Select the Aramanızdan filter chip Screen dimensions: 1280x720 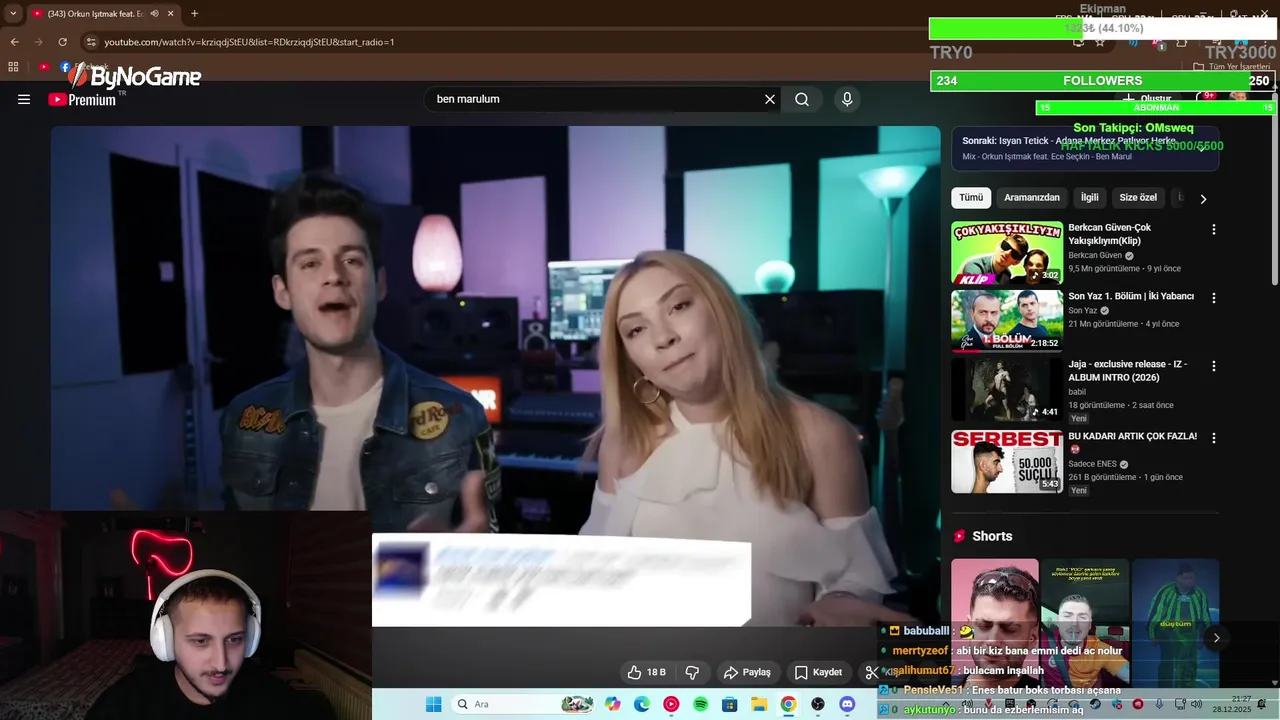click(1032, 198)
